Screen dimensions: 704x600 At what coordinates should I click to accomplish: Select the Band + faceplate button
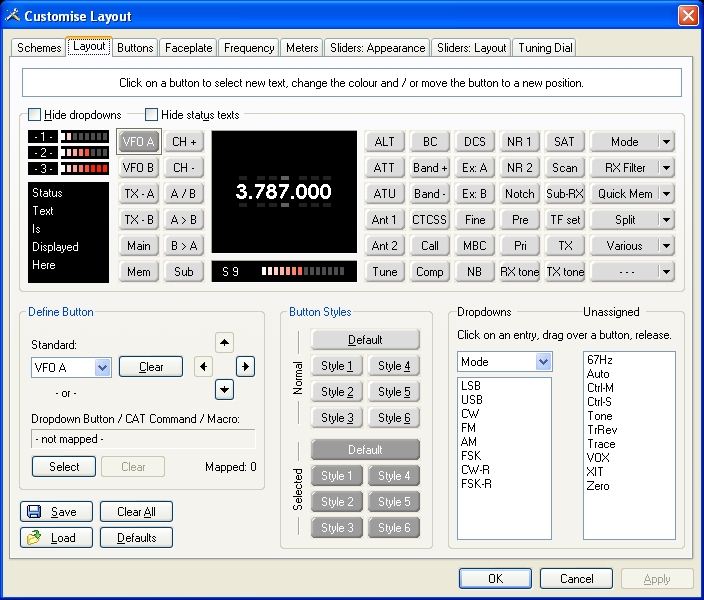(x=430, y=168)
